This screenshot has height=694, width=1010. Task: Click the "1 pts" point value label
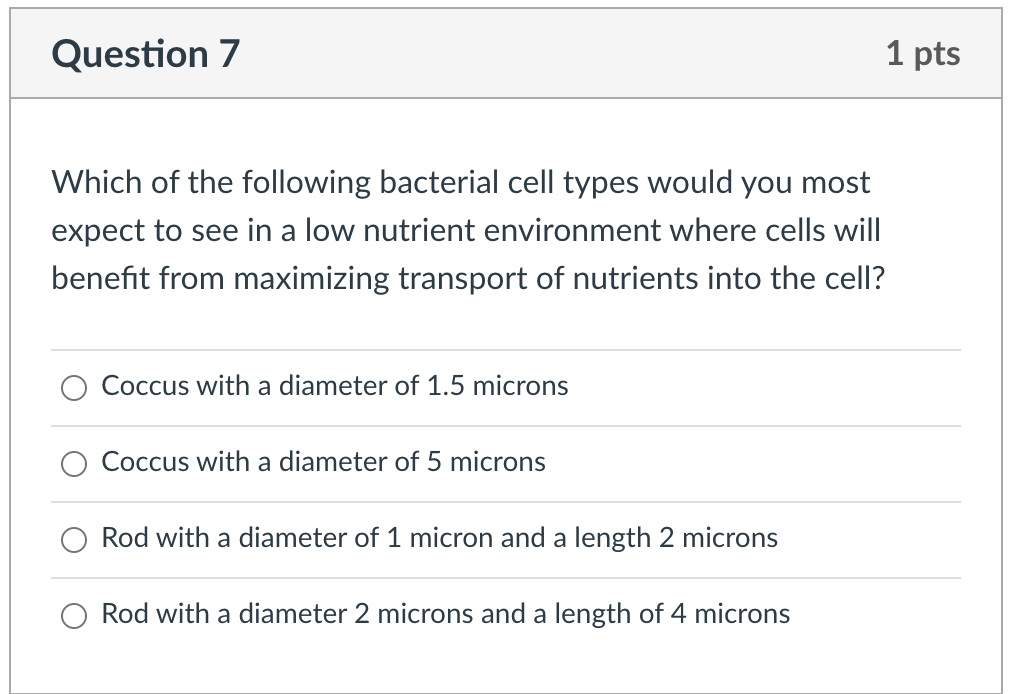tap(922, 54)
